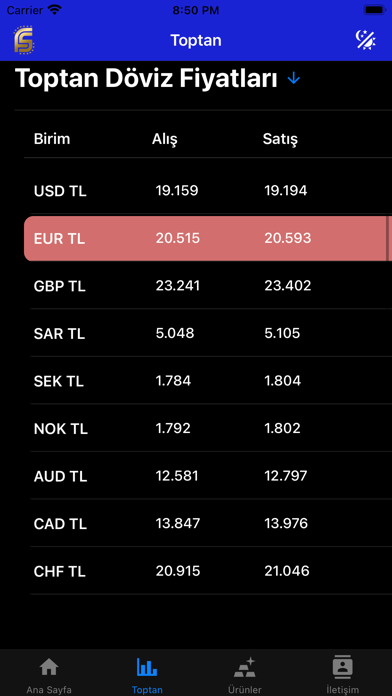Tap the CHF TL satış price 21.046
The width and height of the screenshot is (392, 696).
287,571
